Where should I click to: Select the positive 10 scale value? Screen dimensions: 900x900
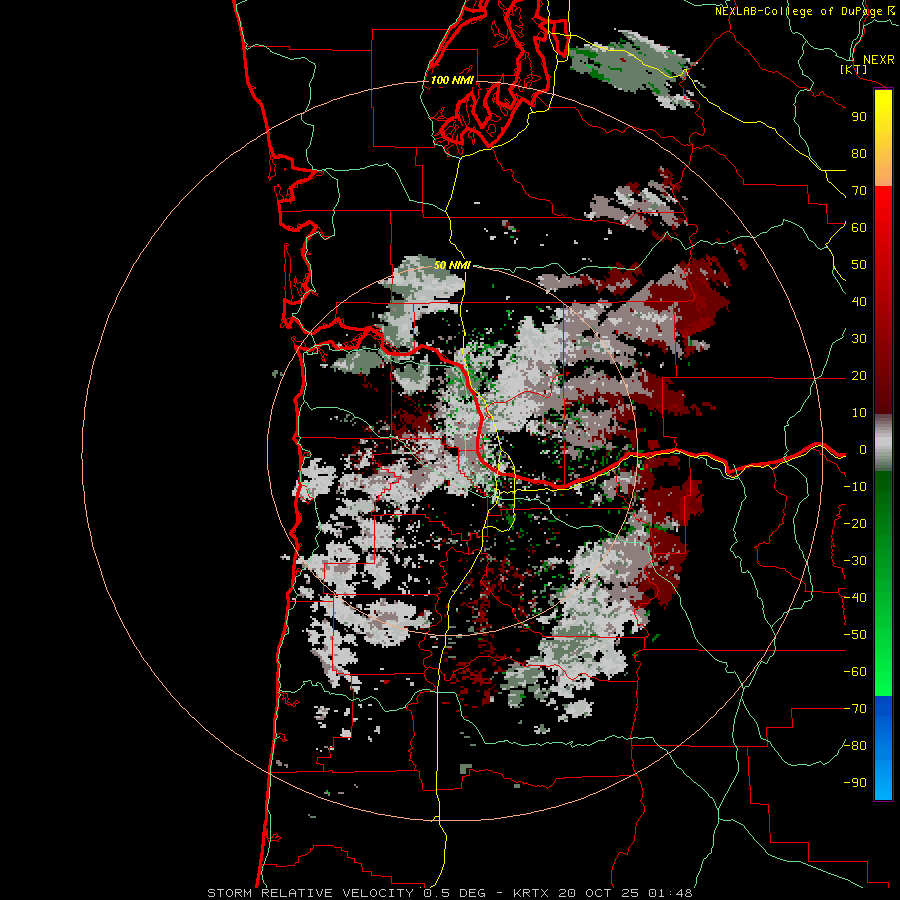pos(859,413)
